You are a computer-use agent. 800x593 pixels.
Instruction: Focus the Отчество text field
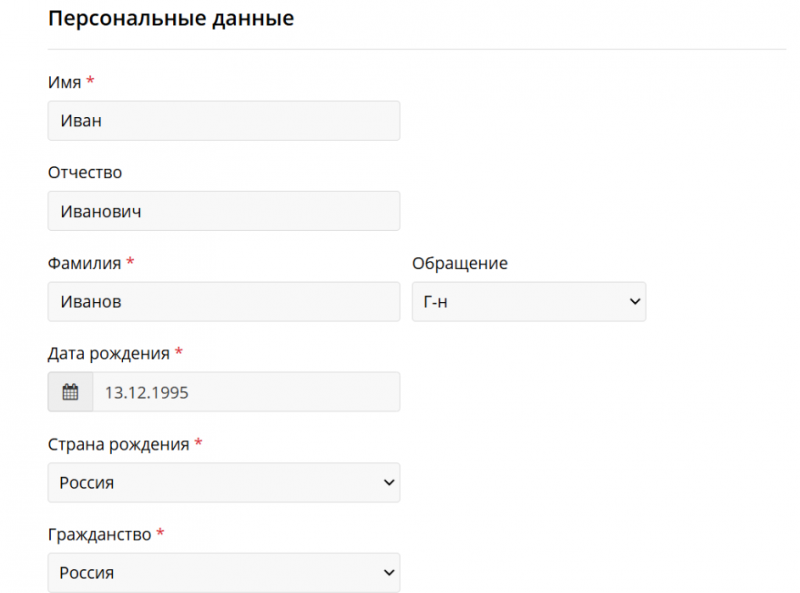click(223, 211)
